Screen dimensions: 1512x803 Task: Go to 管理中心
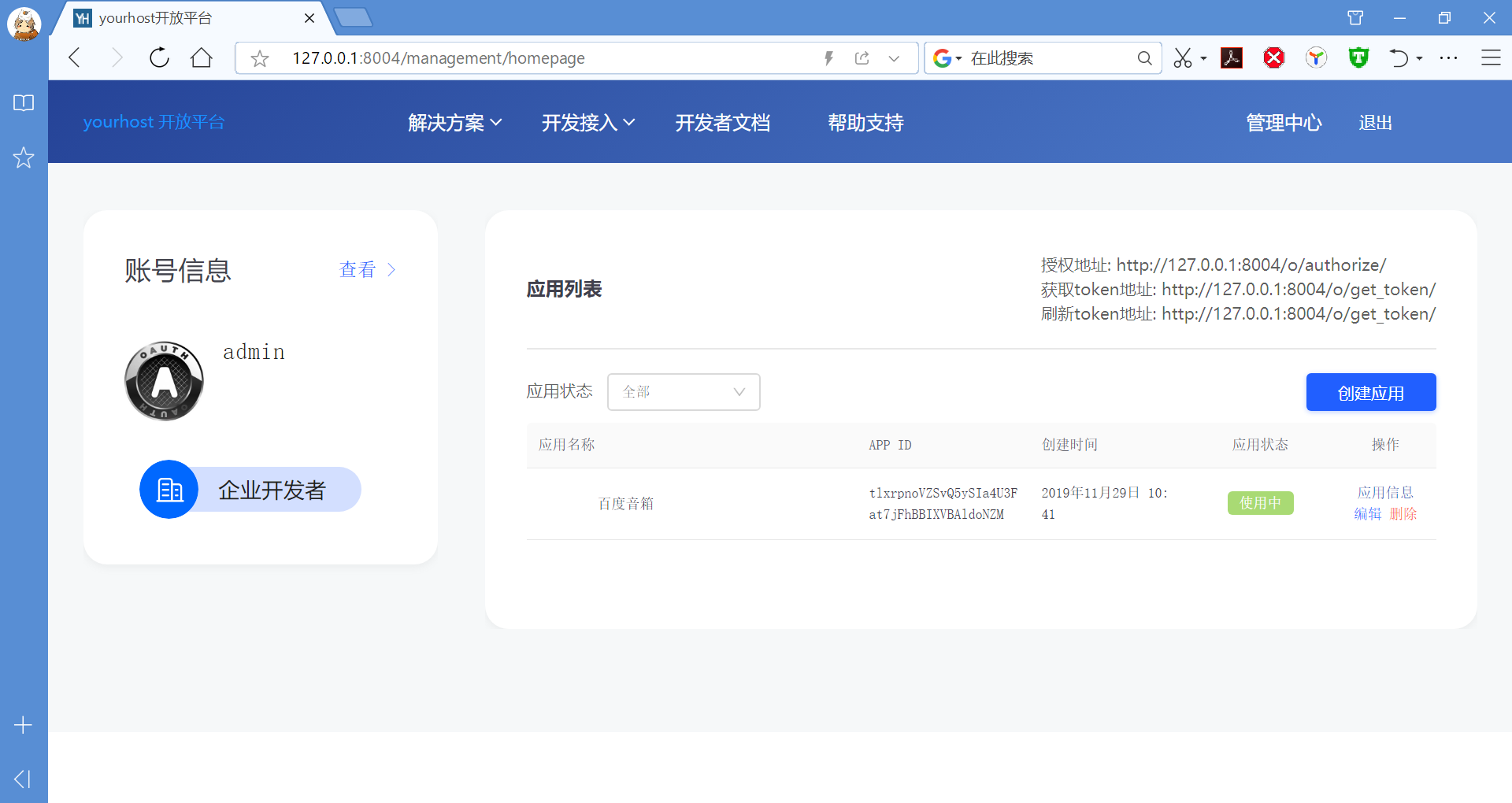point(1284,123)
